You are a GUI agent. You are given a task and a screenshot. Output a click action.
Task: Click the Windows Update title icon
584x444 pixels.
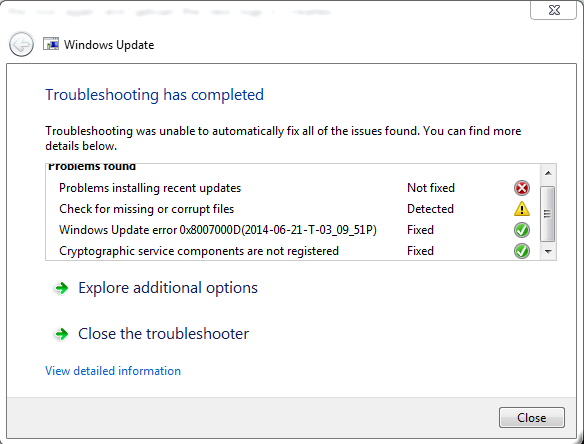[x=51, y=44]
